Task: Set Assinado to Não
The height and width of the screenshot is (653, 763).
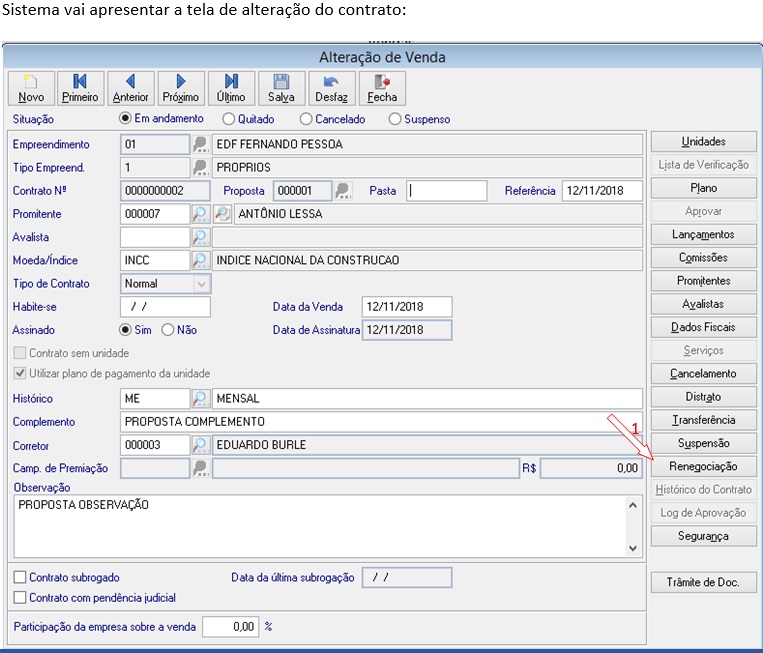Action: coord(167,330)
